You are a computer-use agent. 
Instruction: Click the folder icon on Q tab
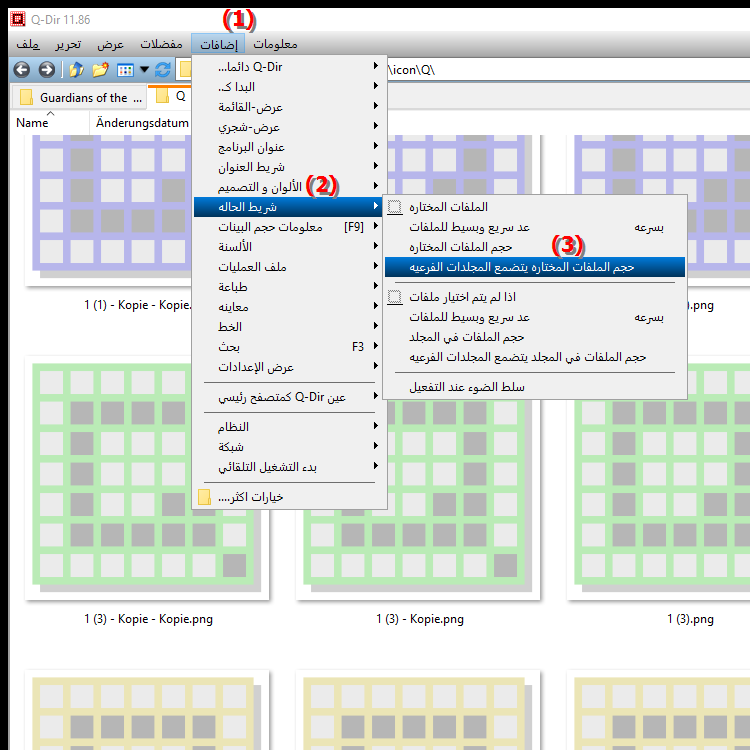pyautogui.click(x=163, y=96)
